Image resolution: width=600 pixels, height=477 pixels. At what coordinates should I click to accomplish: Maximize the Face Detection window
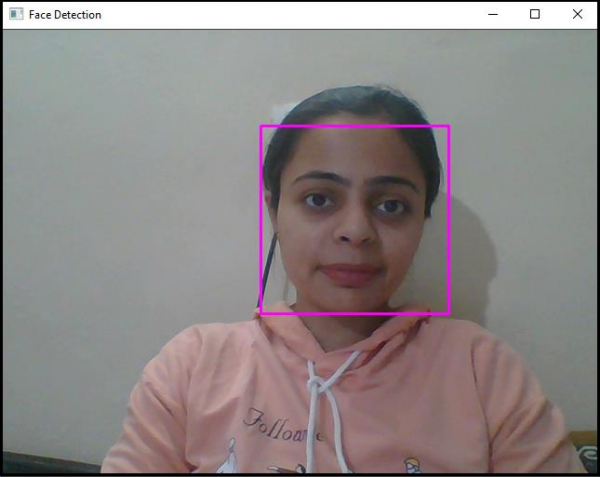(x=535, y=15)
